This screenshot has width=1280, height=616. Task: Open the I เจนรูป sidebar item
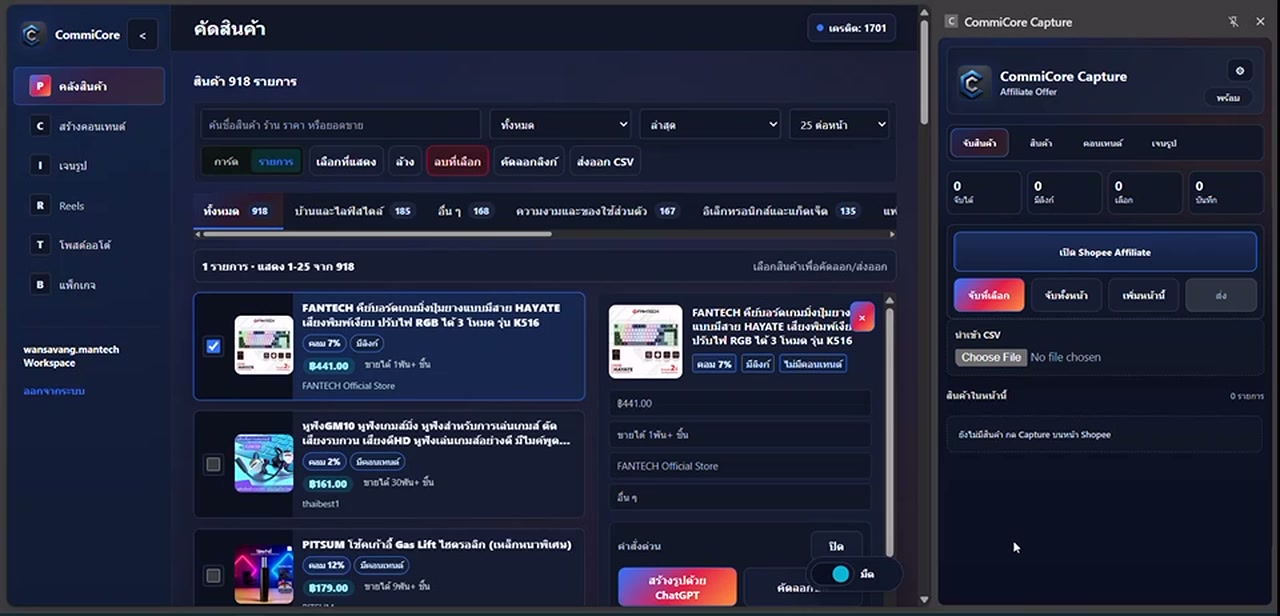coord(89,166)
